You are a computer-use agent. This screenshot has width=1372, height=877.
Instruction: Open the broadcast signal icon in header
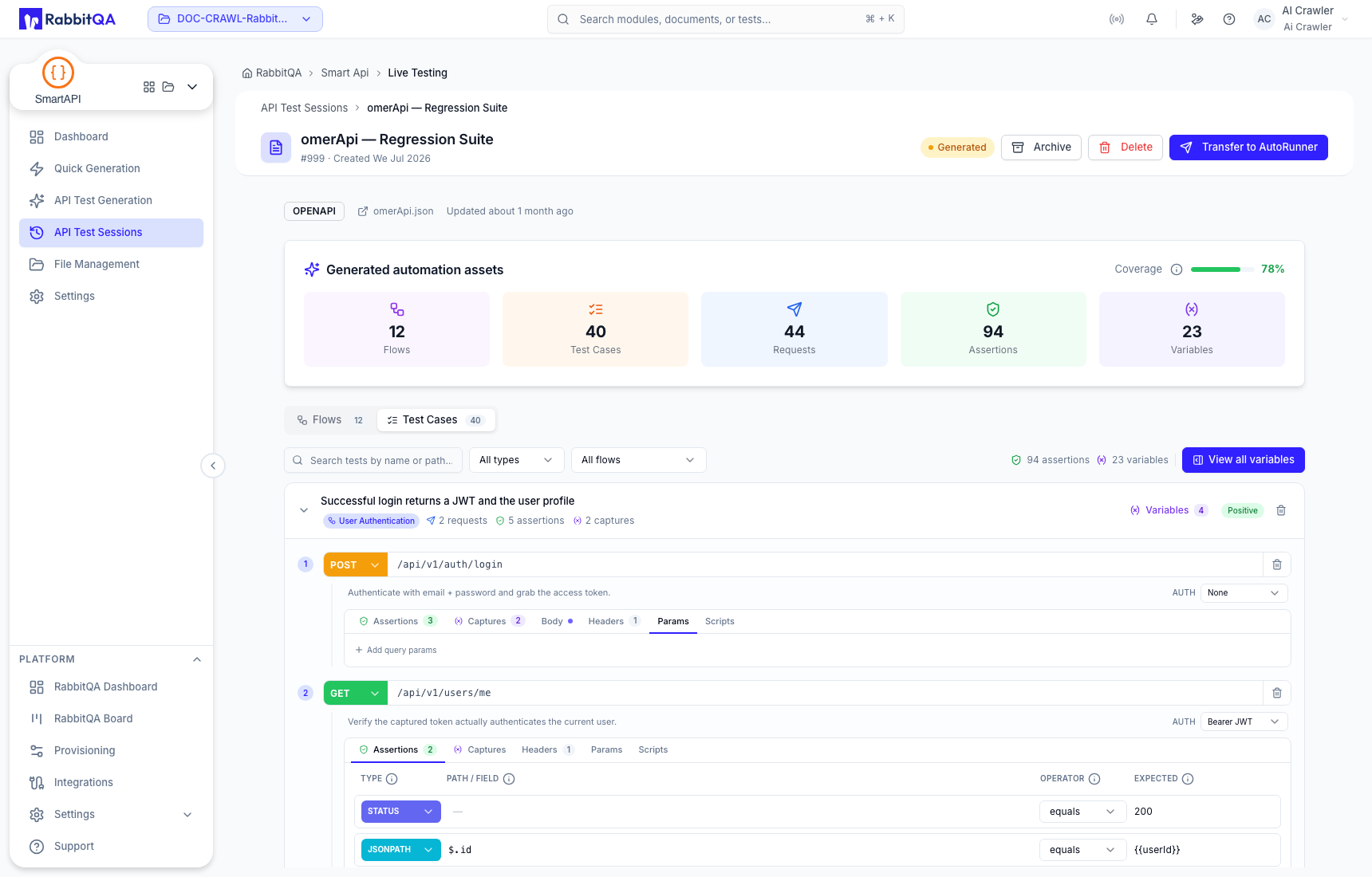click(x=1117, y=19)
